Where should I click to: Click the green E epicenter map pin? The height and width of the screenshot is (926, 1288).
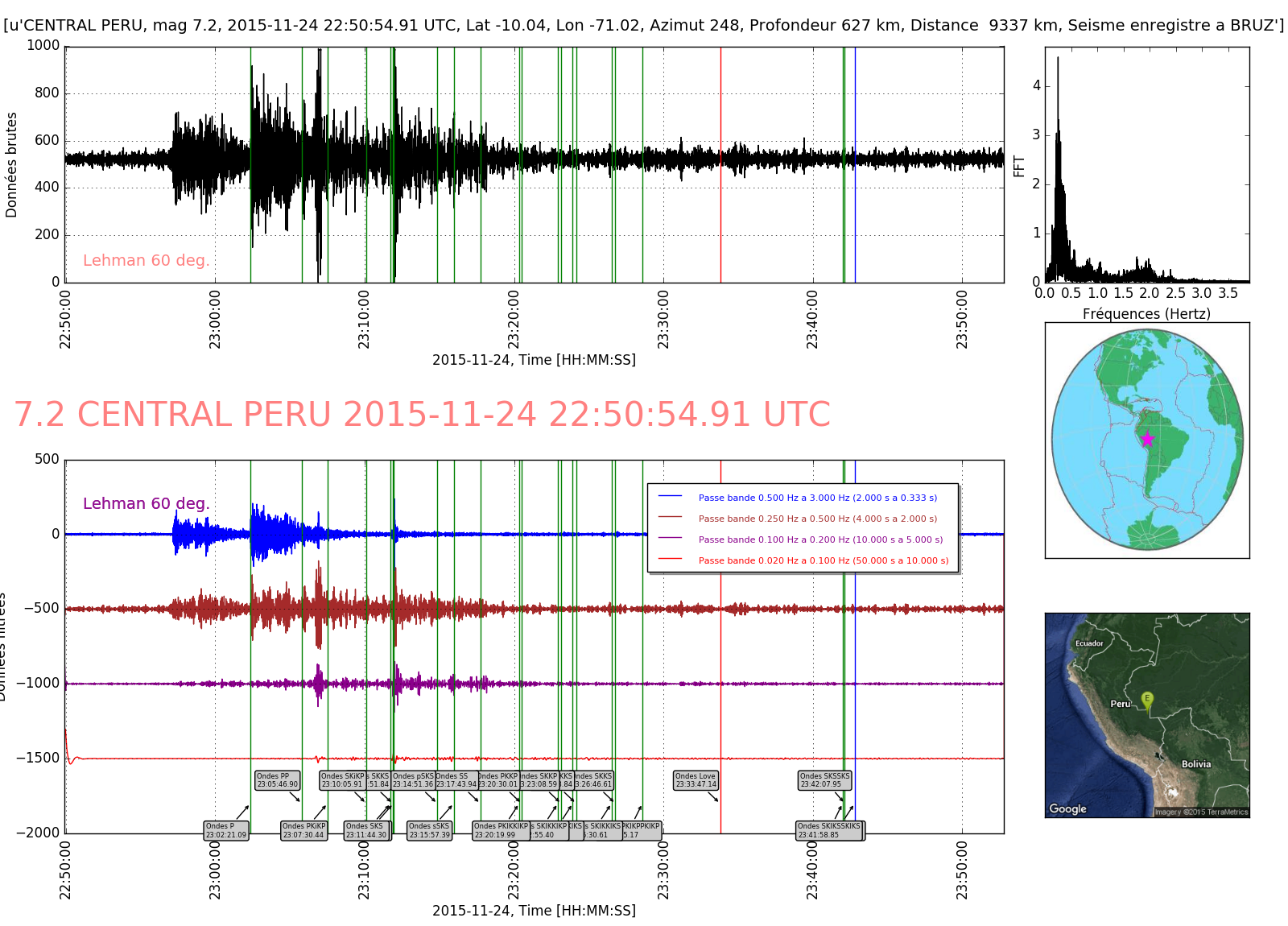click(1147, 701)
